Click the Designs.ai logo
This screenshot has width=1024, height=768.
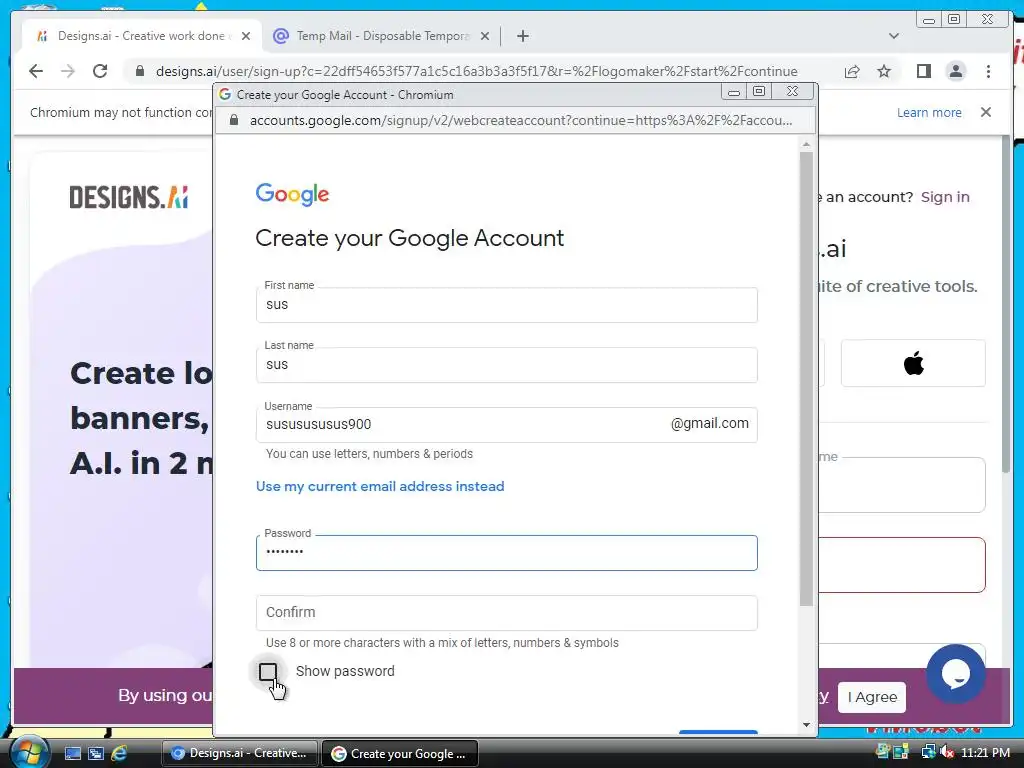(129, 197)
